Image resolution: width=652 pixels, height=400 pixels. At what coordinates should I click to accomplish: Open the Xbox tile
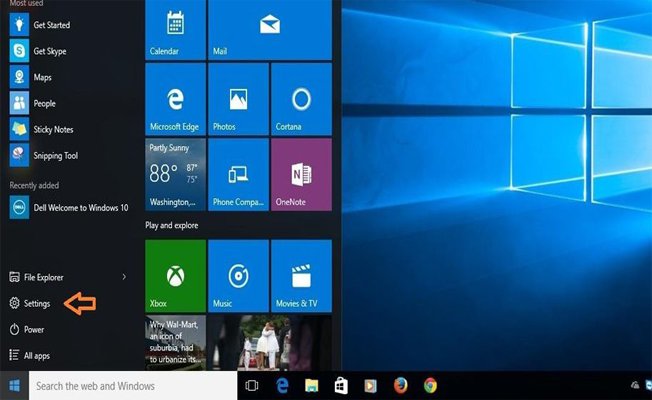pyautogui.click(x=175, y=276)
